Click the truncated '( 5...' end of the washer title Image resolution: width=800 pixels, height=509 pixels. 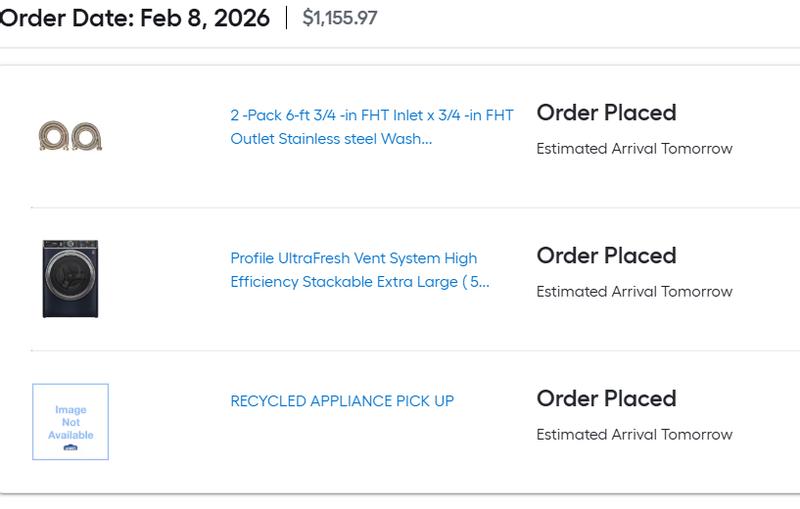475,282
